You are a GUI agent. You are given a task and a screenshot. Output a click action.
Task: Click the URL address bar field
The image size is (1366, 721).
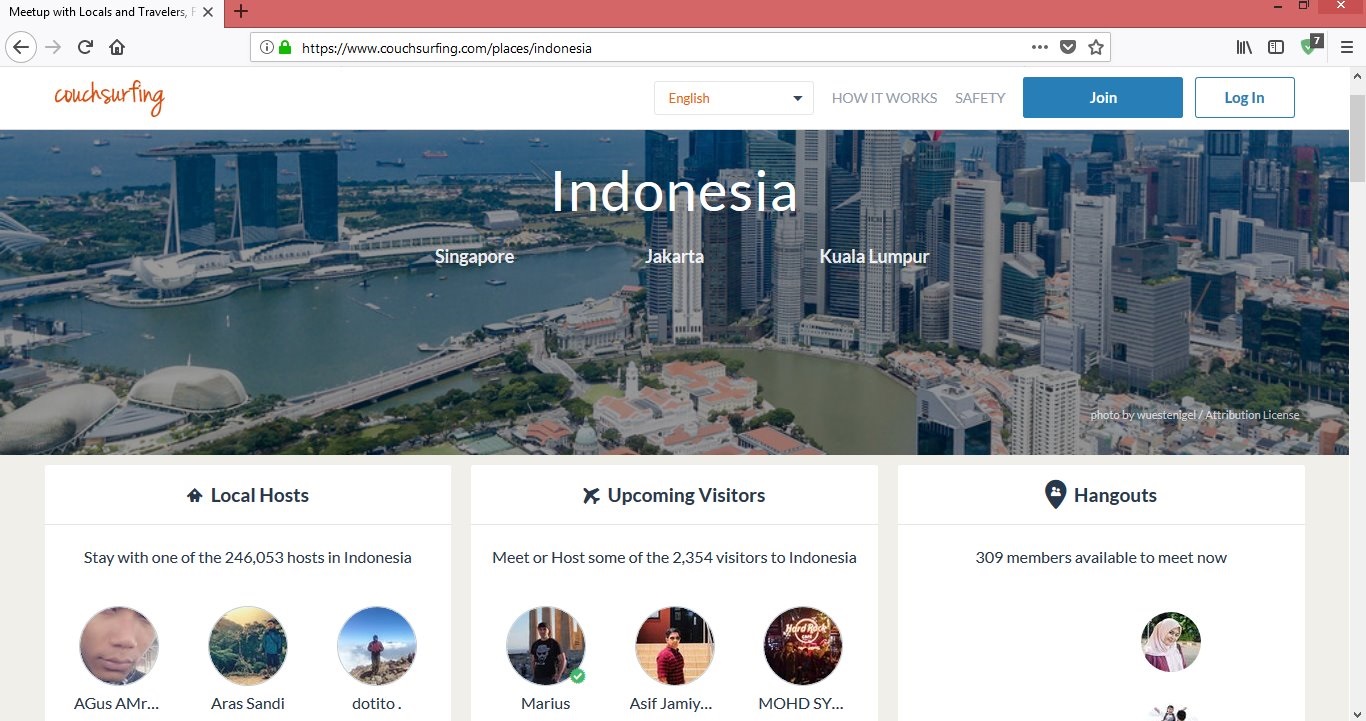650,47
